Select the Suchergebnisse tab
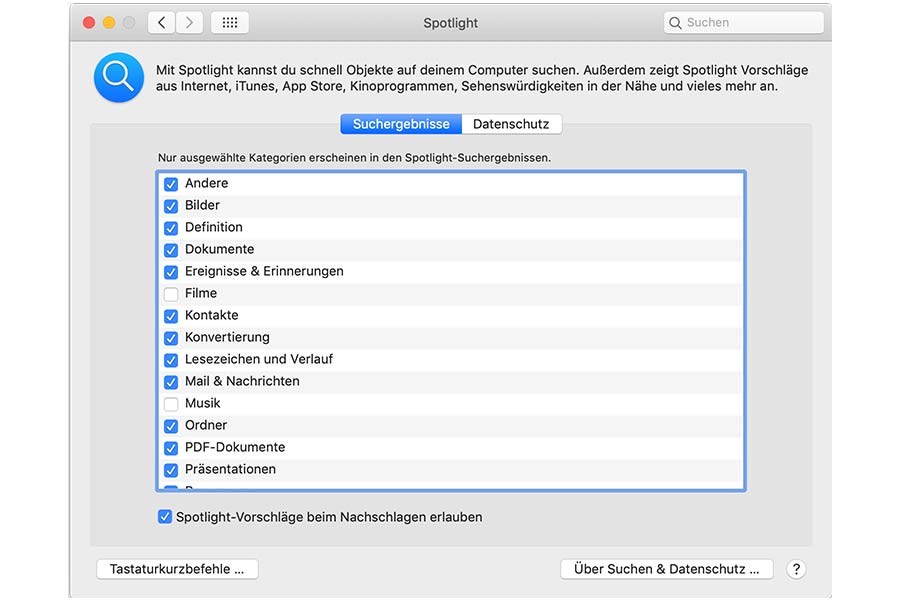This screenshot has width=900, height=600. tap(401, 125)
